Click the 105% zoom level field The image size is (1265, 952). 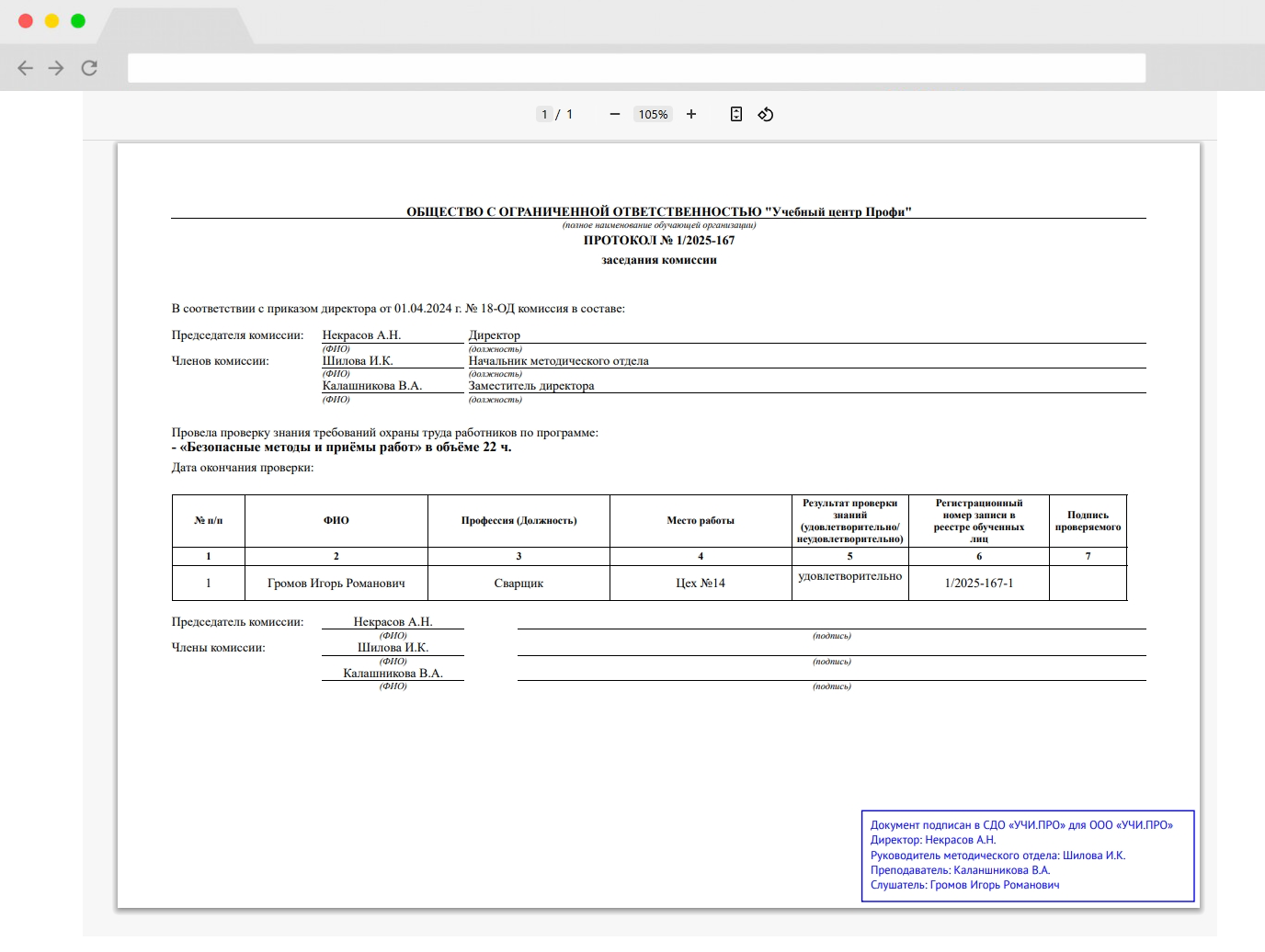pyautogui.click(x=653, y=114)
